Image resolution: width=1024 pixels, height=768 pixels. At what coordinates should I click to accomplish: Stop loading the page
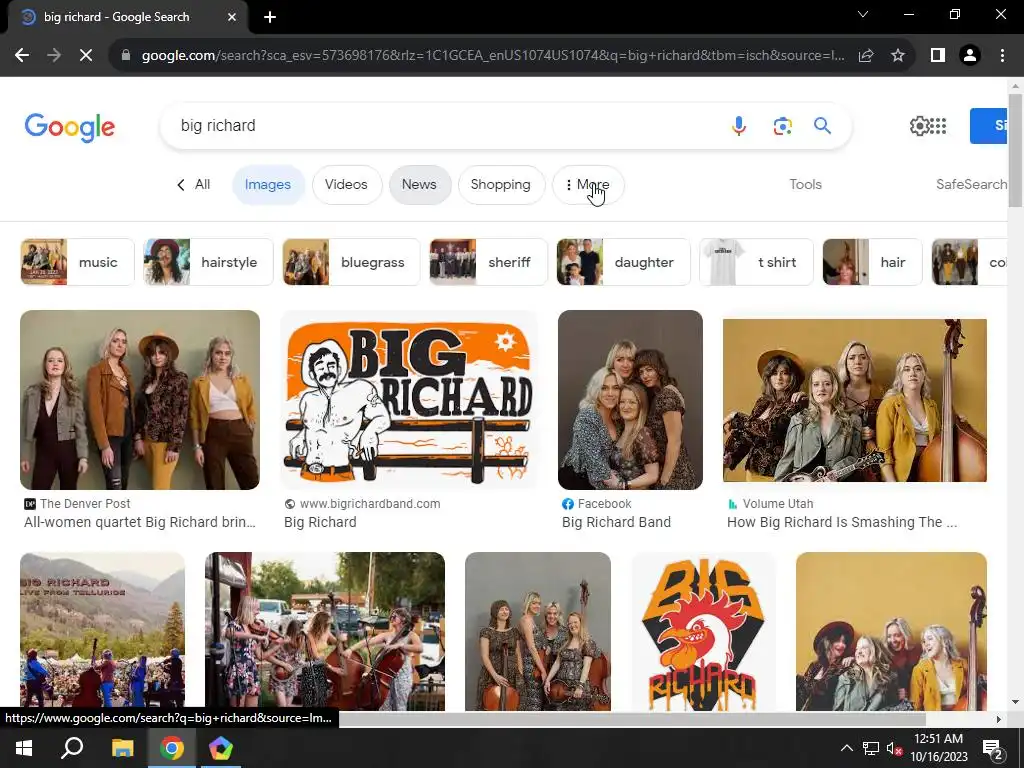[x=86, y=56]
